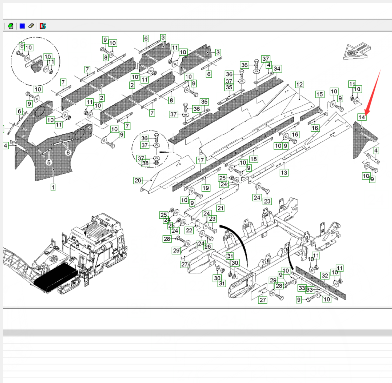Select part callout 3 at top panel

(x=218, y=52)
